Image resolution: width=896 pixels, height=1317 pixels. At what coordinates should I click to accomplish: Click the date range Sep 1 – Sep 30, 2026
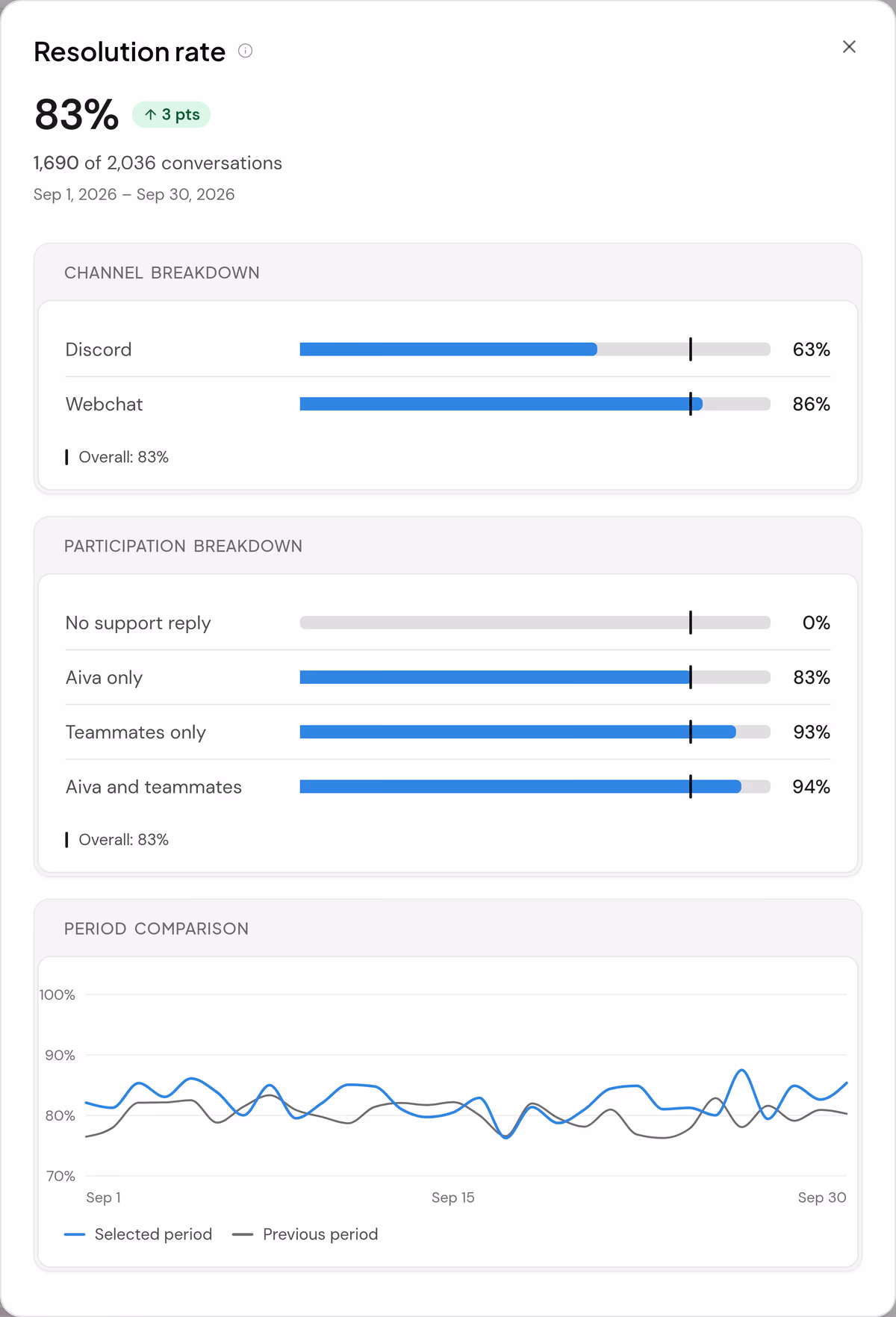134,195
